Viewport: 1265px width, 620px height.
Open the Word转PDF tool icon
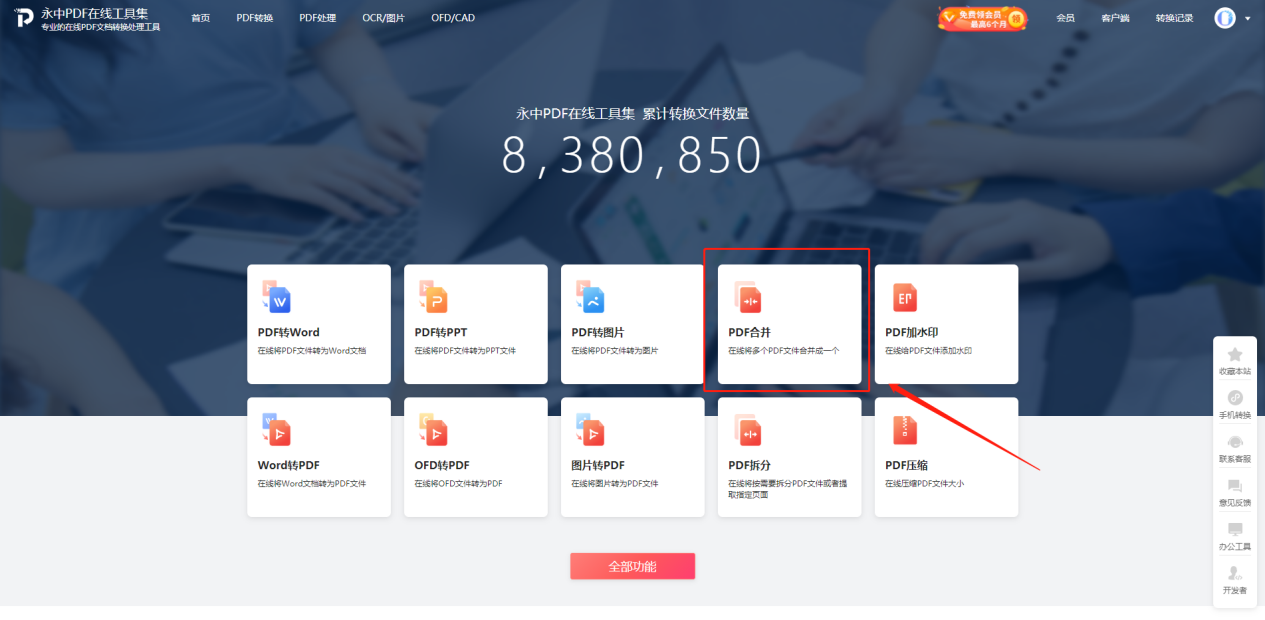point(275,430)
